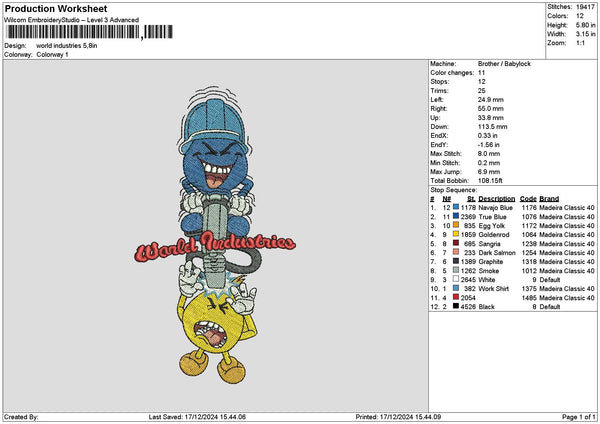Click the code 1318 in Graphite row
The width and height of the screenshot is (600, 424).
(529, 262)
